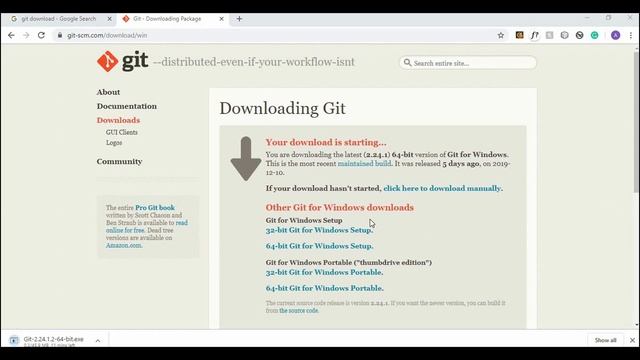640x360 pixels.
Task: Click the site lock icon in address bar
Action: [60, 36]
